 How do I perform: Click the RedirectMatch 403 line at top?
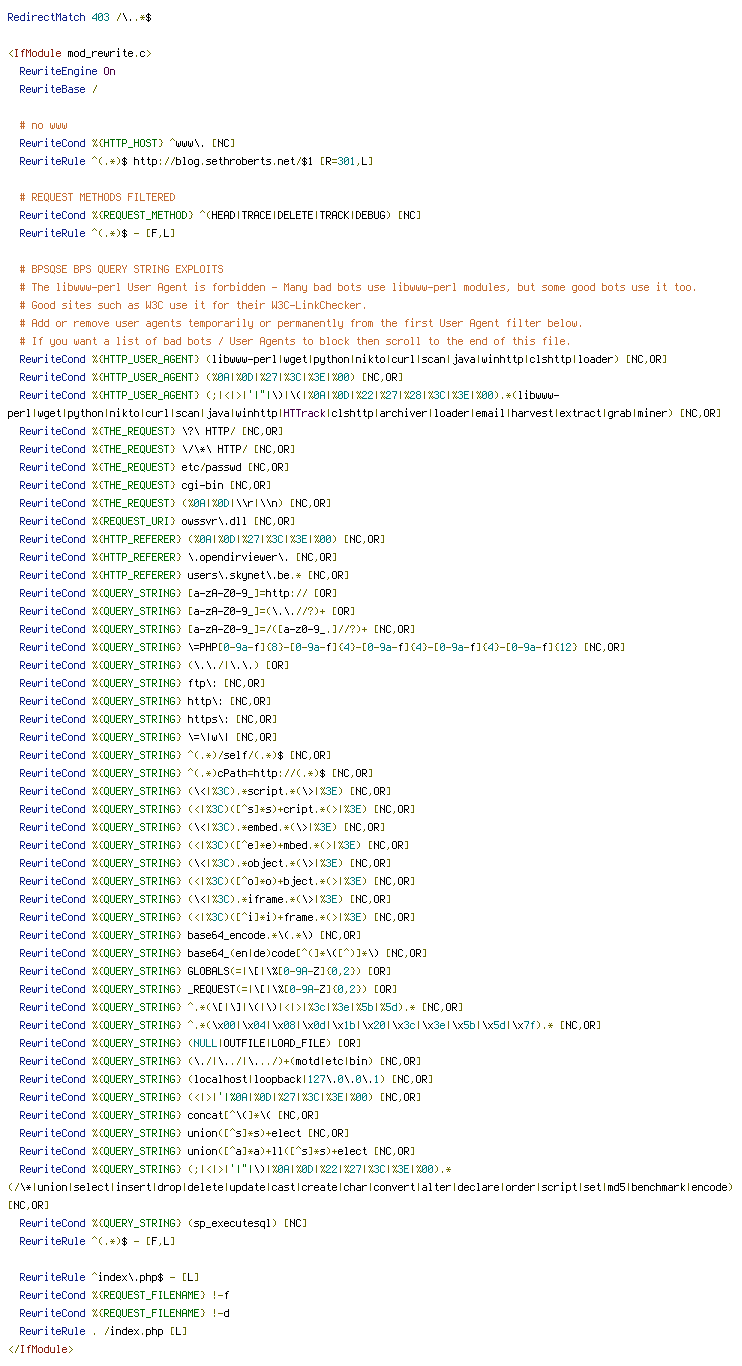[79, 18]
